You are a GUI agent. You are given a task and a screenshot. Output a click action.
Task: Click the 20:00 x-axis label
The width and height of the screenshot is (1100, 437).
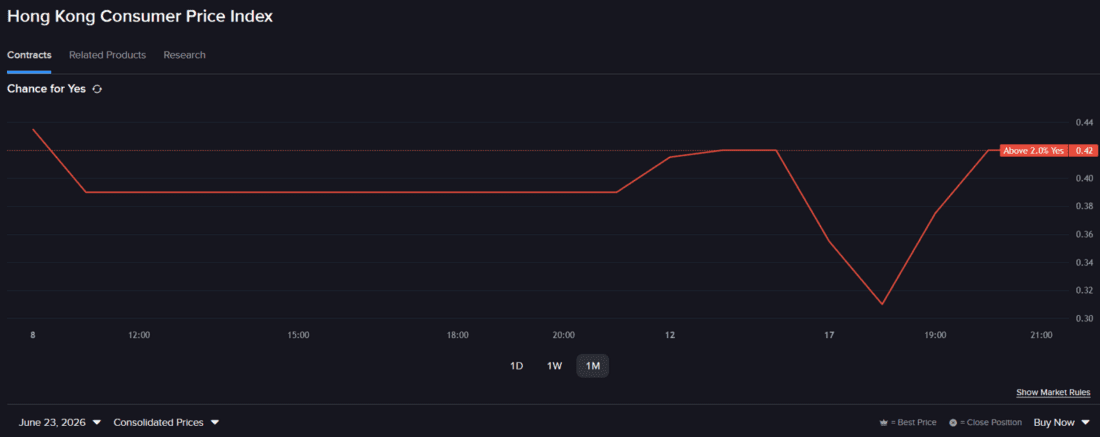[x=563, y=335]
